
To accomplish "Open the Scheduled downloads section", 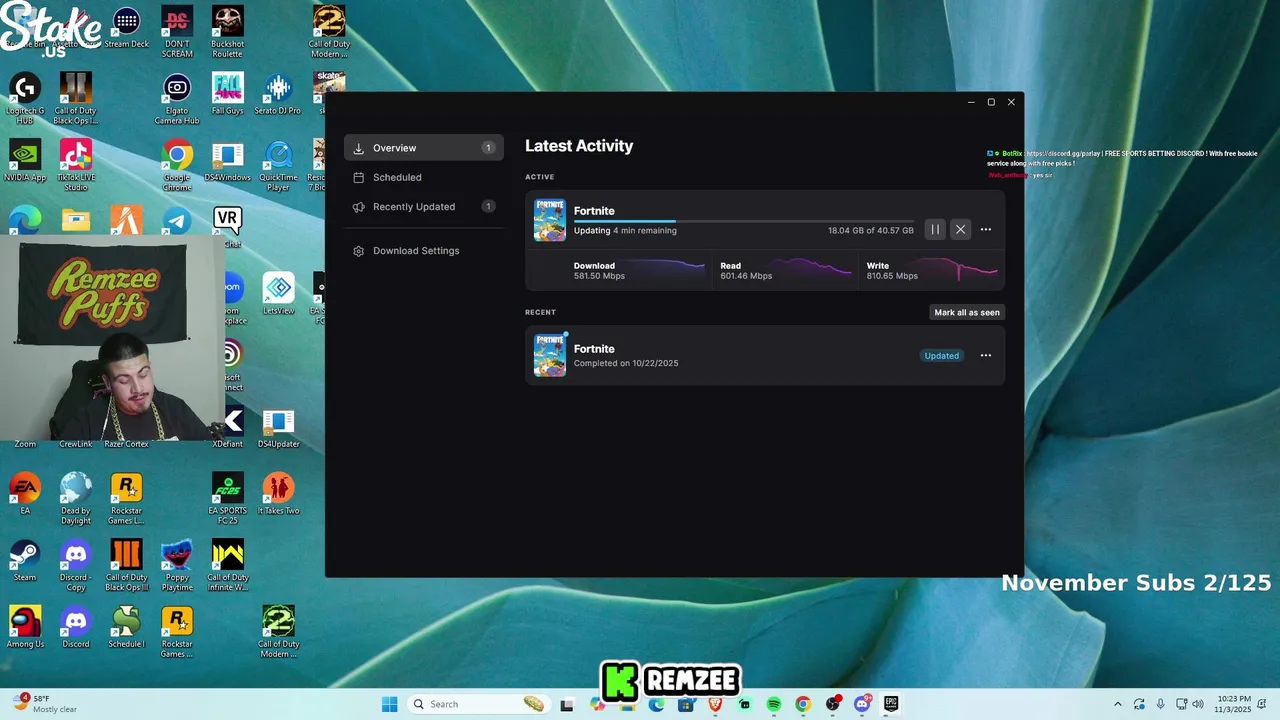I will click(x=423, y=177).
